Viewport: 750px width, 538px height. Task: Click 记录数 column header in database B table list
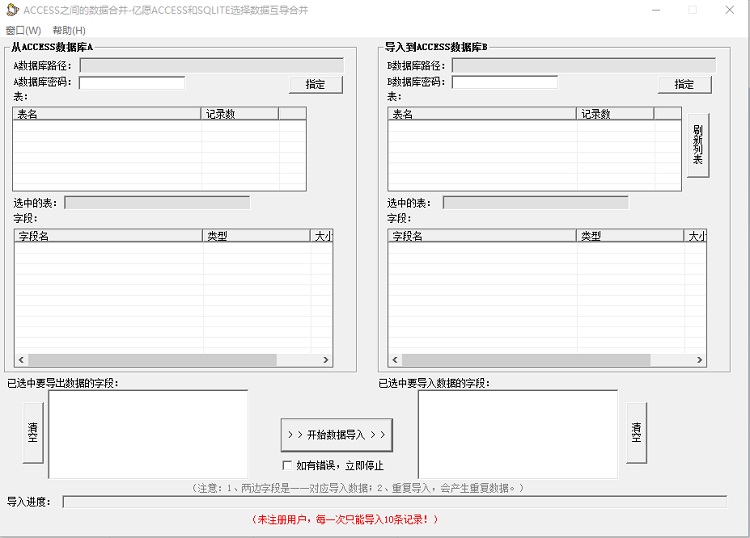pos(615,114)
